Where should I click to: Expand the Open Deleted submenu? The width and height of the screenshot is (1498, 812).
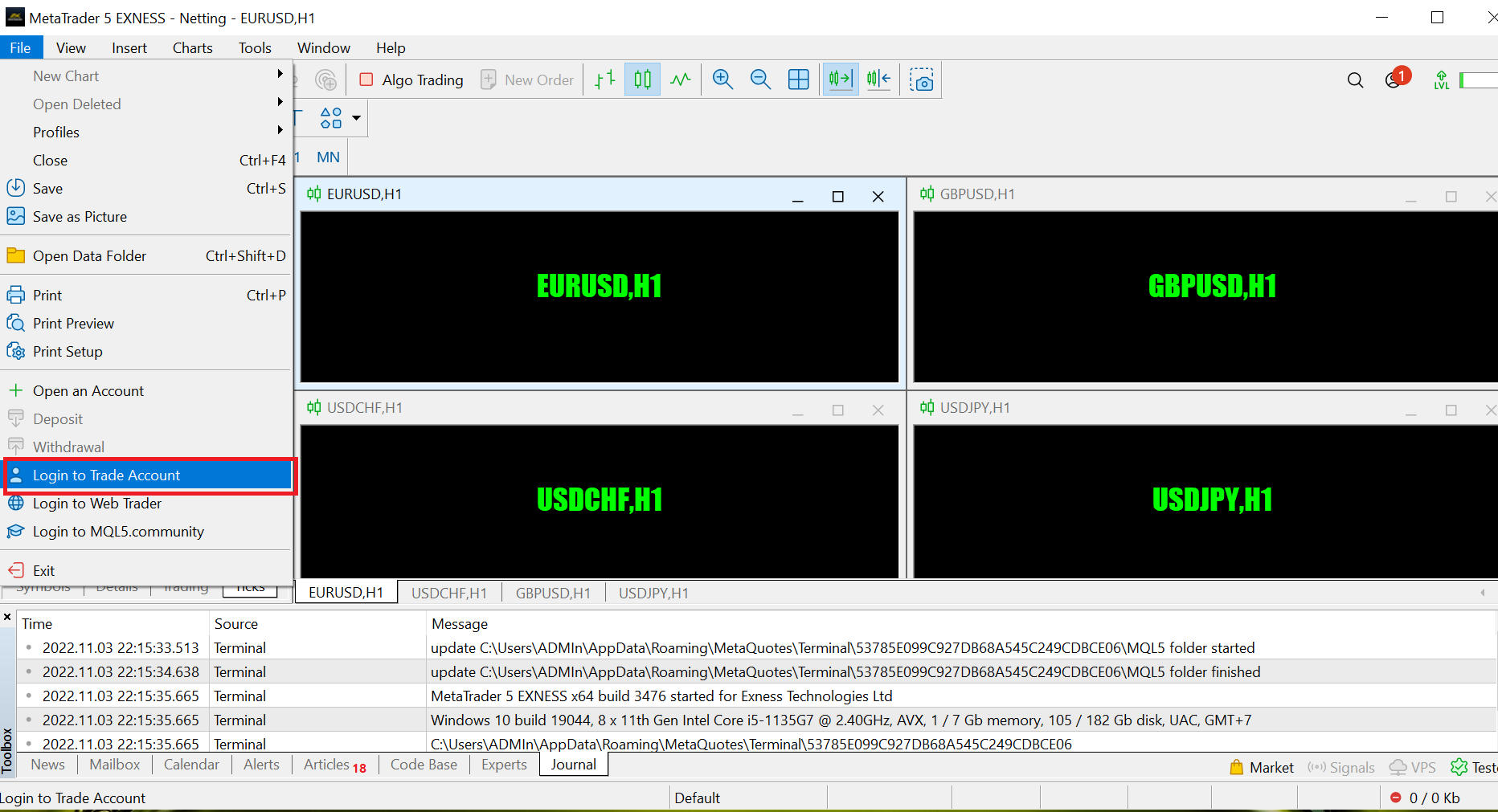click(146, 104)
